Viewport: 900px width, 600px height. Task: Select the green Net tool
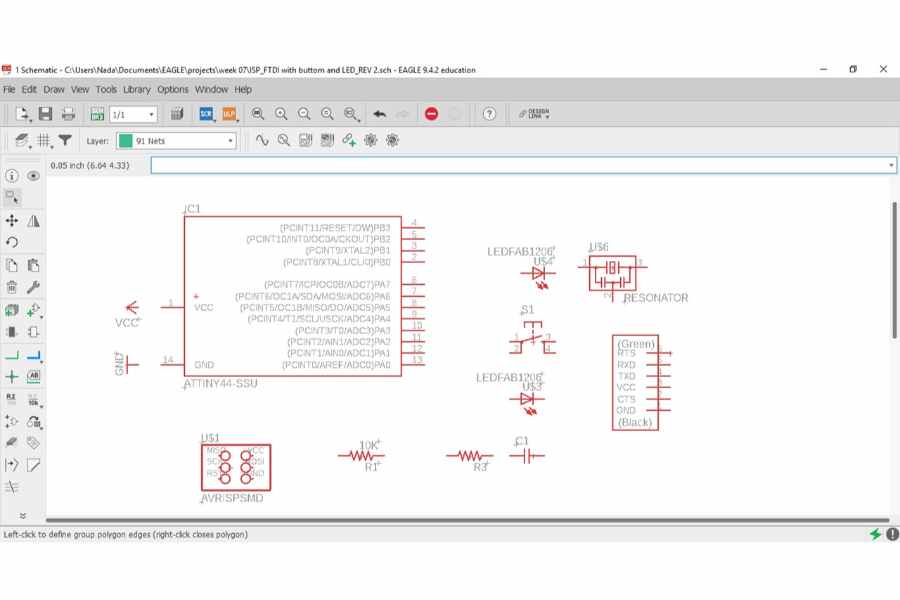click(x=11, y=355)
